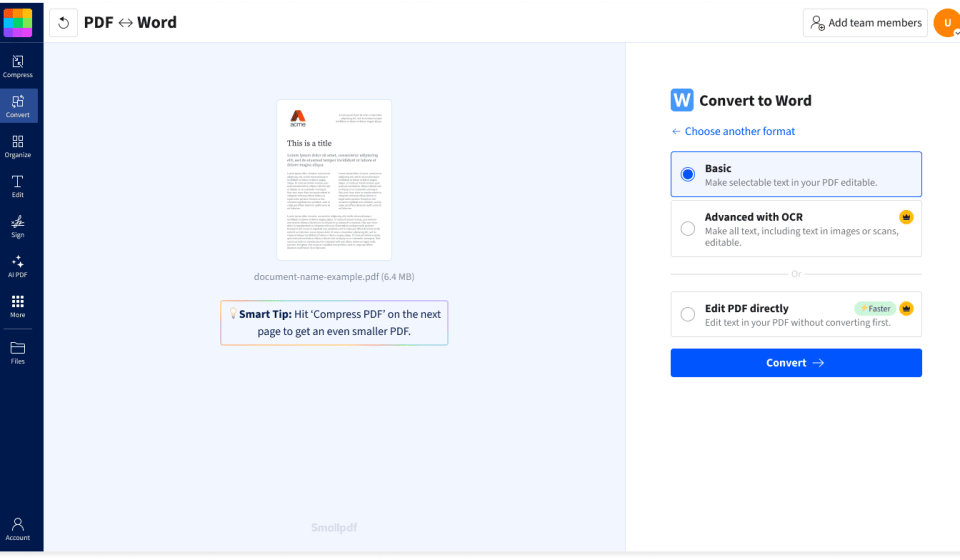Open Account at bottom of sidebar
This screenshot has width=960, height=560.
point(18,529)
